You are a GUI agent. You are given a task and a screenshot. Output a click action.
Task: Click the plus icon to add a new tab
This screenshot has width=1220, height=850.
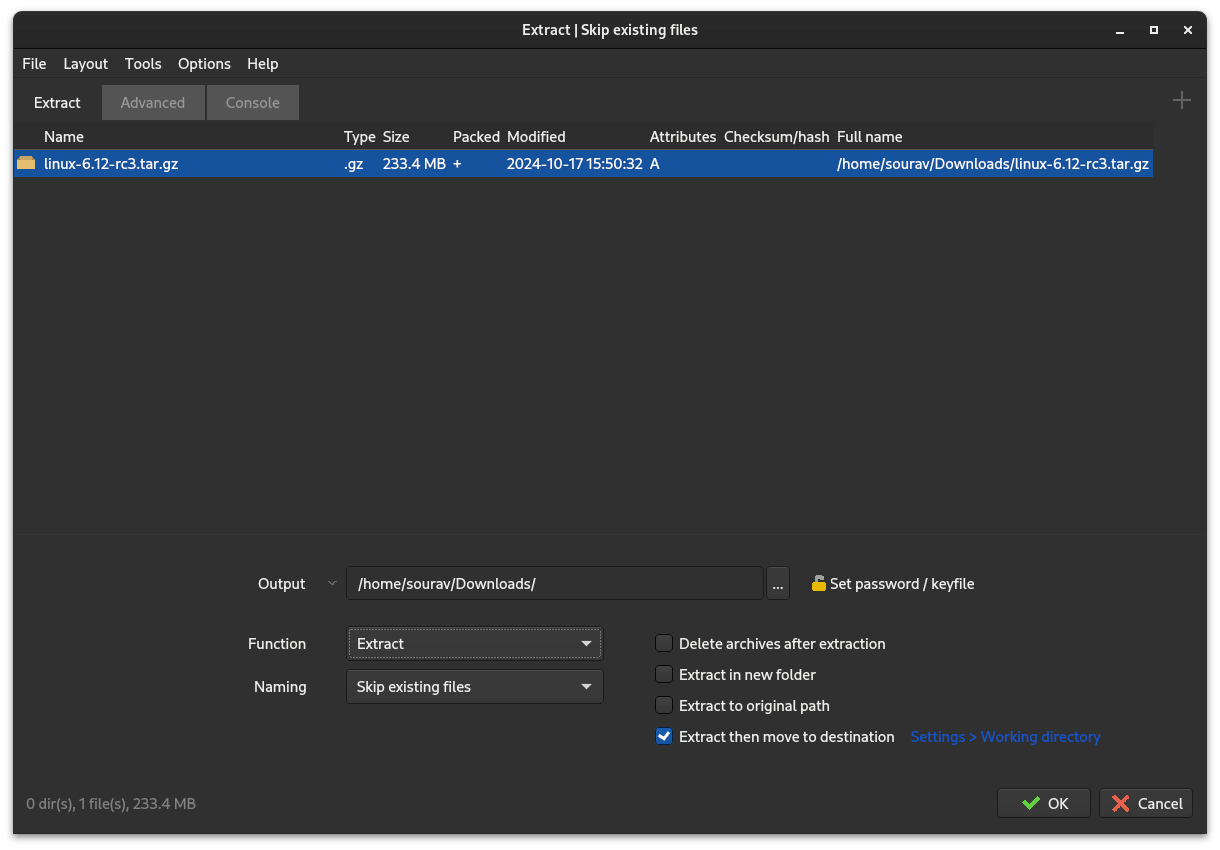[1181, 100]
